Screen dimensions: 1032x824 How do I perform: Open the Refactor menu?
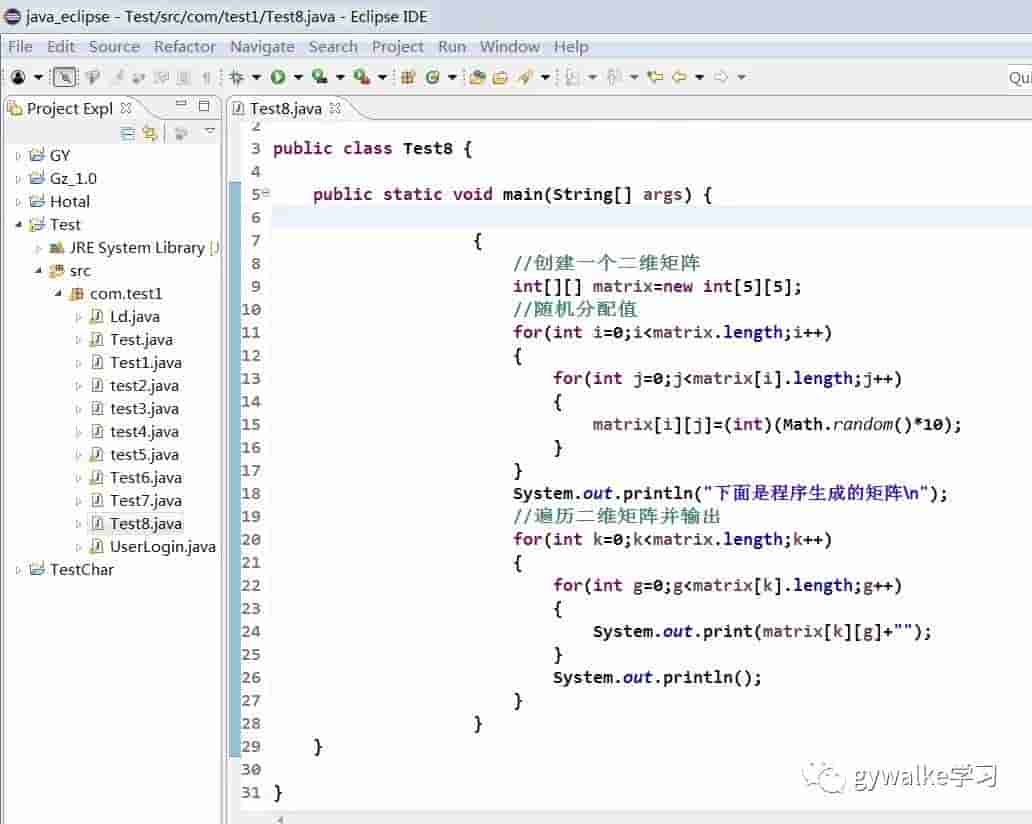(x=185, y=47)
